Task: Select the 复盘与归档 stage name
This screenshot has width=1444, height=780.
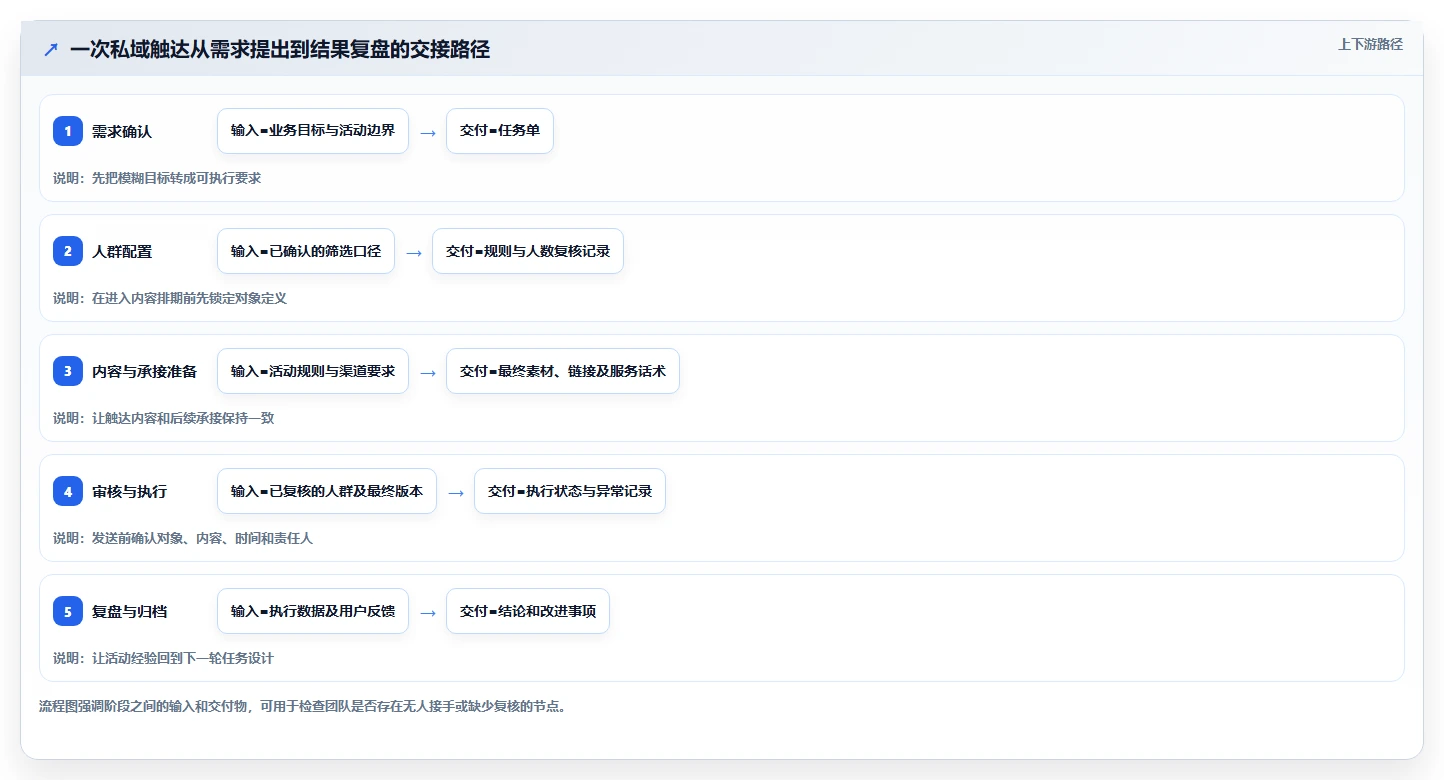Action: 130,611
